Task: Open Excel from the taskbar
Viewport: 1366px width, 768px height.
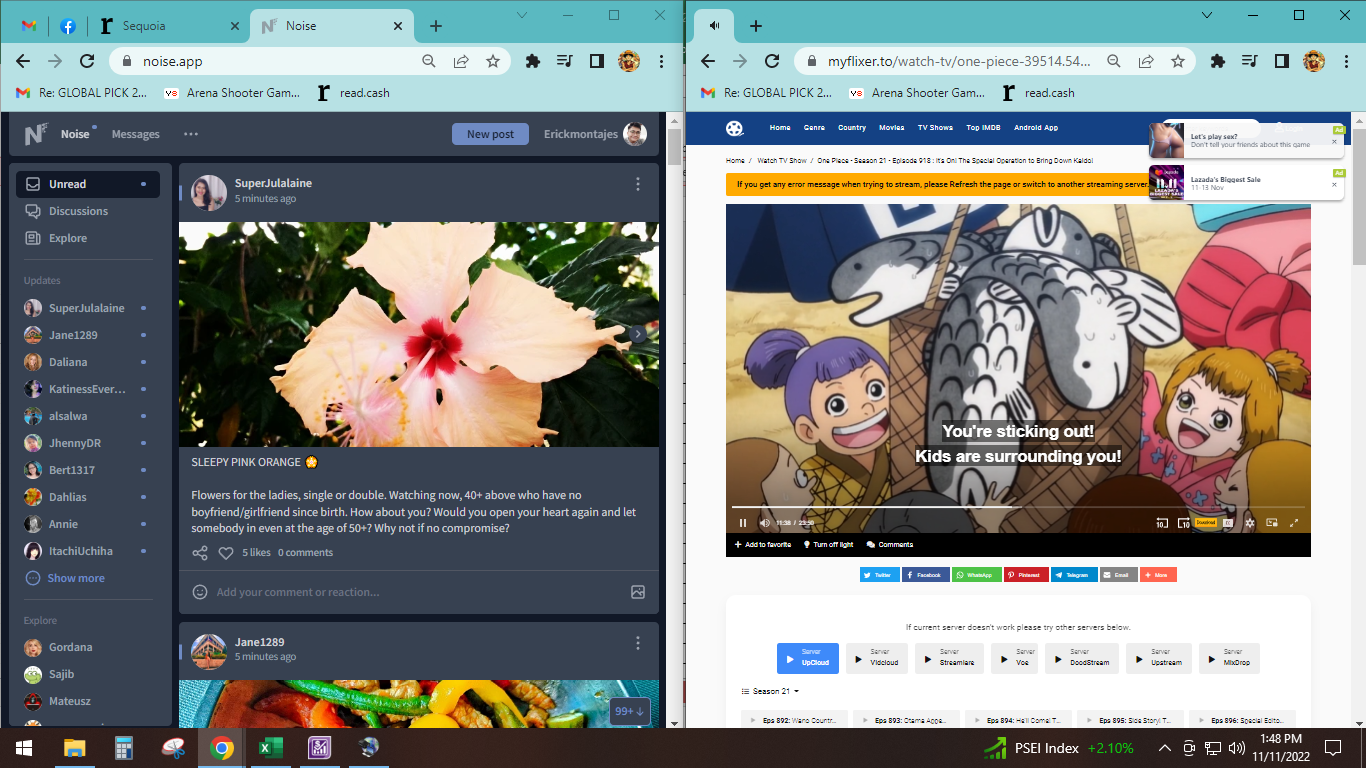Action: [270, 748]
